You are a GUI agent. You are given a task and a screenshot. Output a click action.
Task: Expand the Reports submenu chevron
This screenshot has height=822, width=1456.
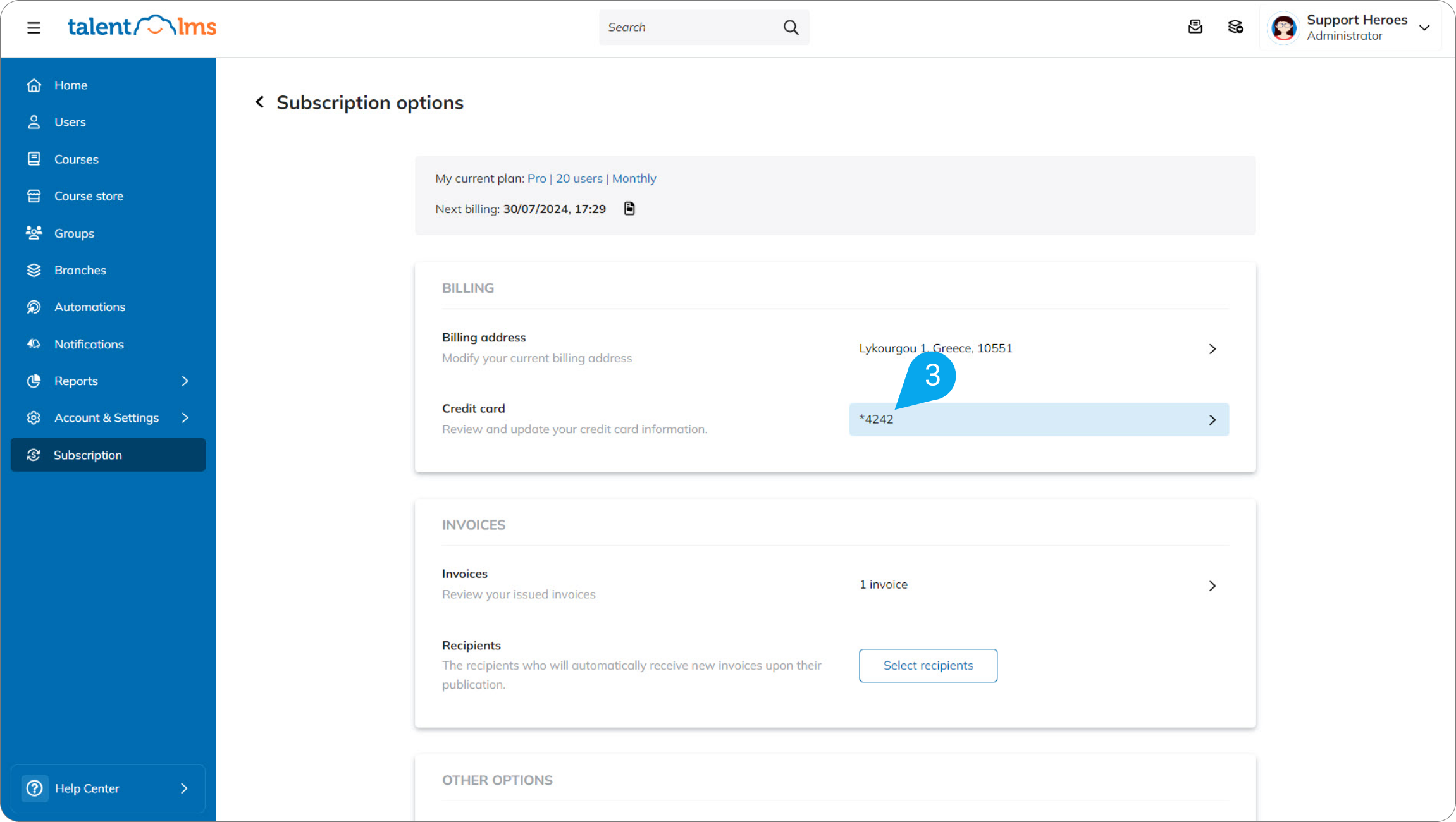click(185, 381)
